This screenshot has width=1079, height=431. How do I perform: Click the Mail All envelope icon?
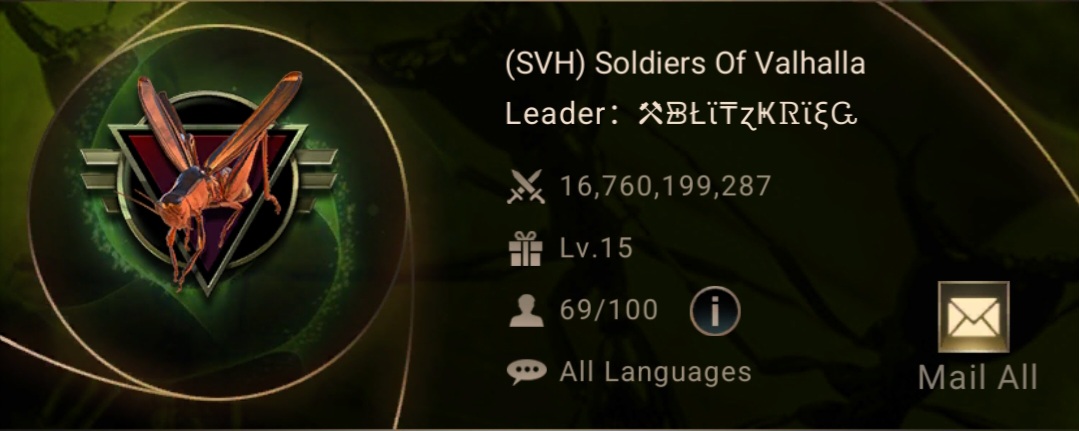point(973,317)
